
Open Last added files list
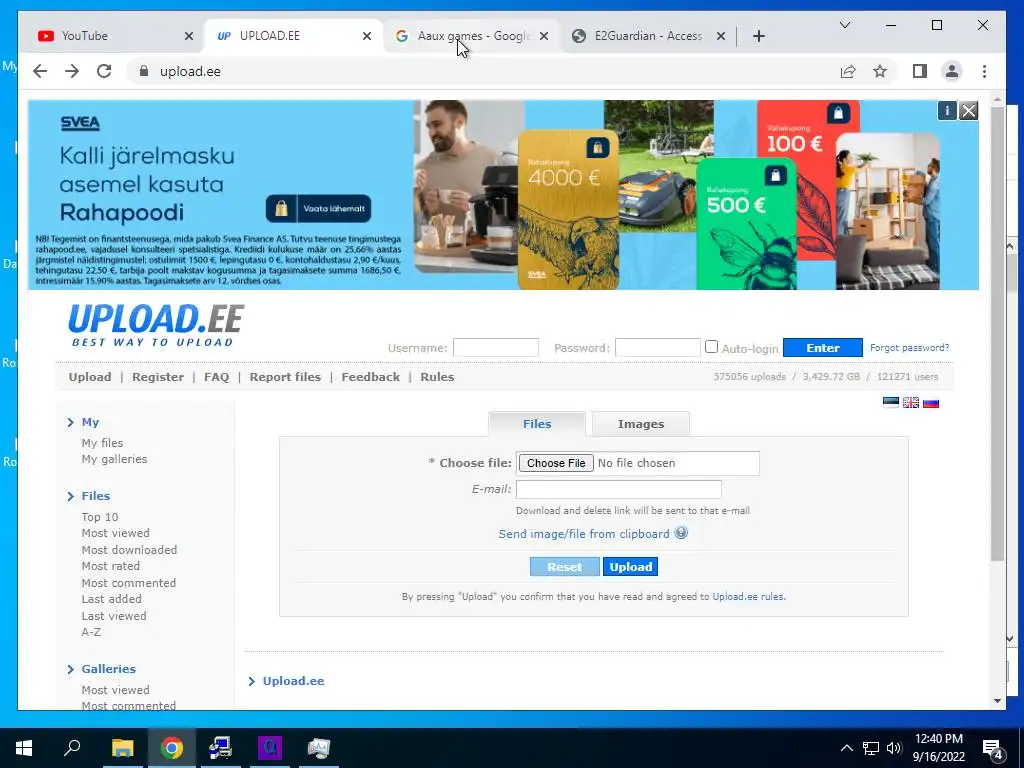[x=111, y=599]
